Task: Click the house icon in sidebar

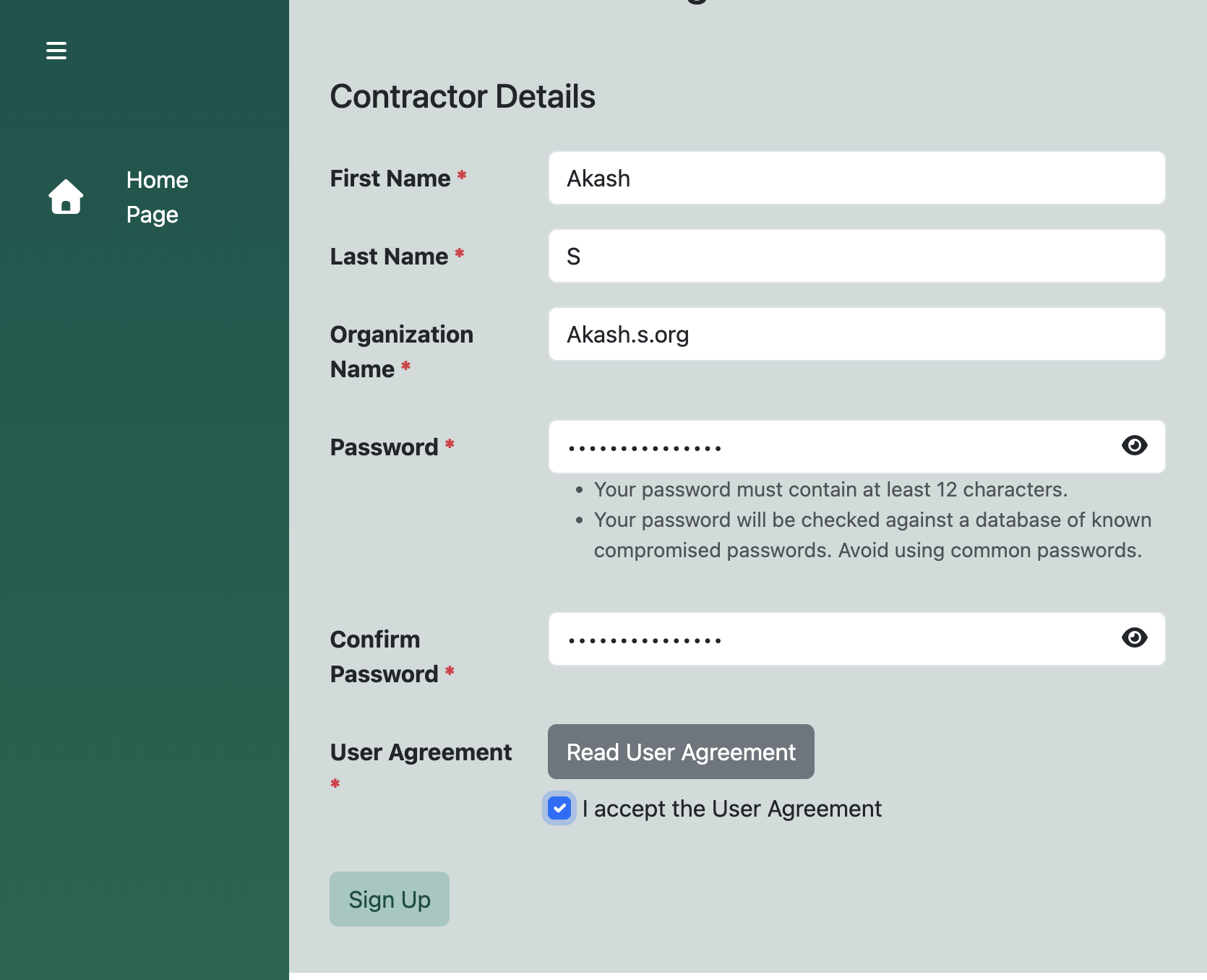Action: pos(66,197)
